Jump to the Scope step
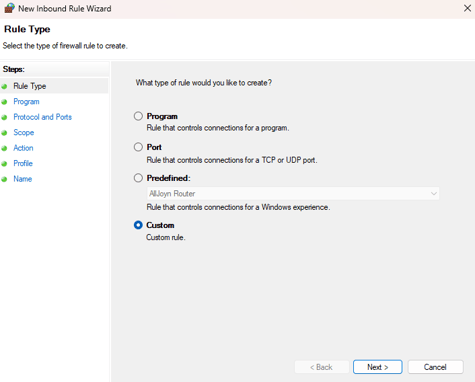This screenshot has width=475, height=382. [24, 132]
